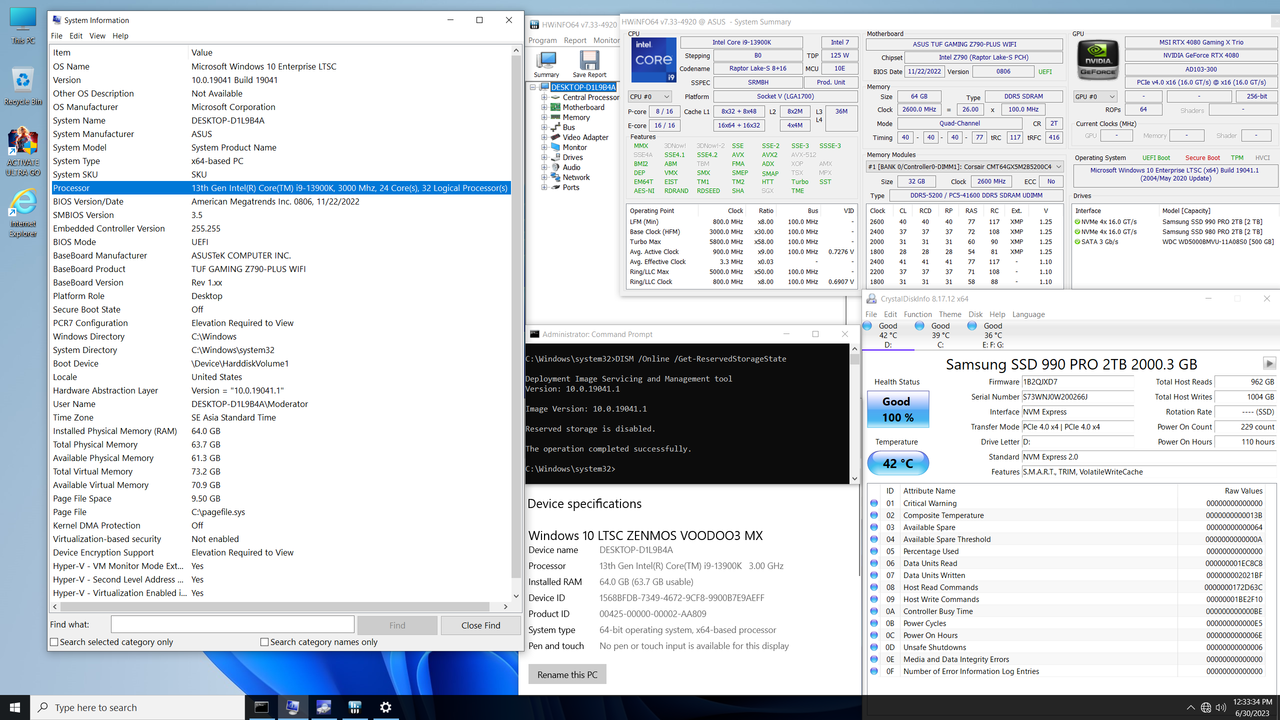Click the Intel Core i9 logo in System Summary
The image size is (1280, 720).
[x=652, y=60]
